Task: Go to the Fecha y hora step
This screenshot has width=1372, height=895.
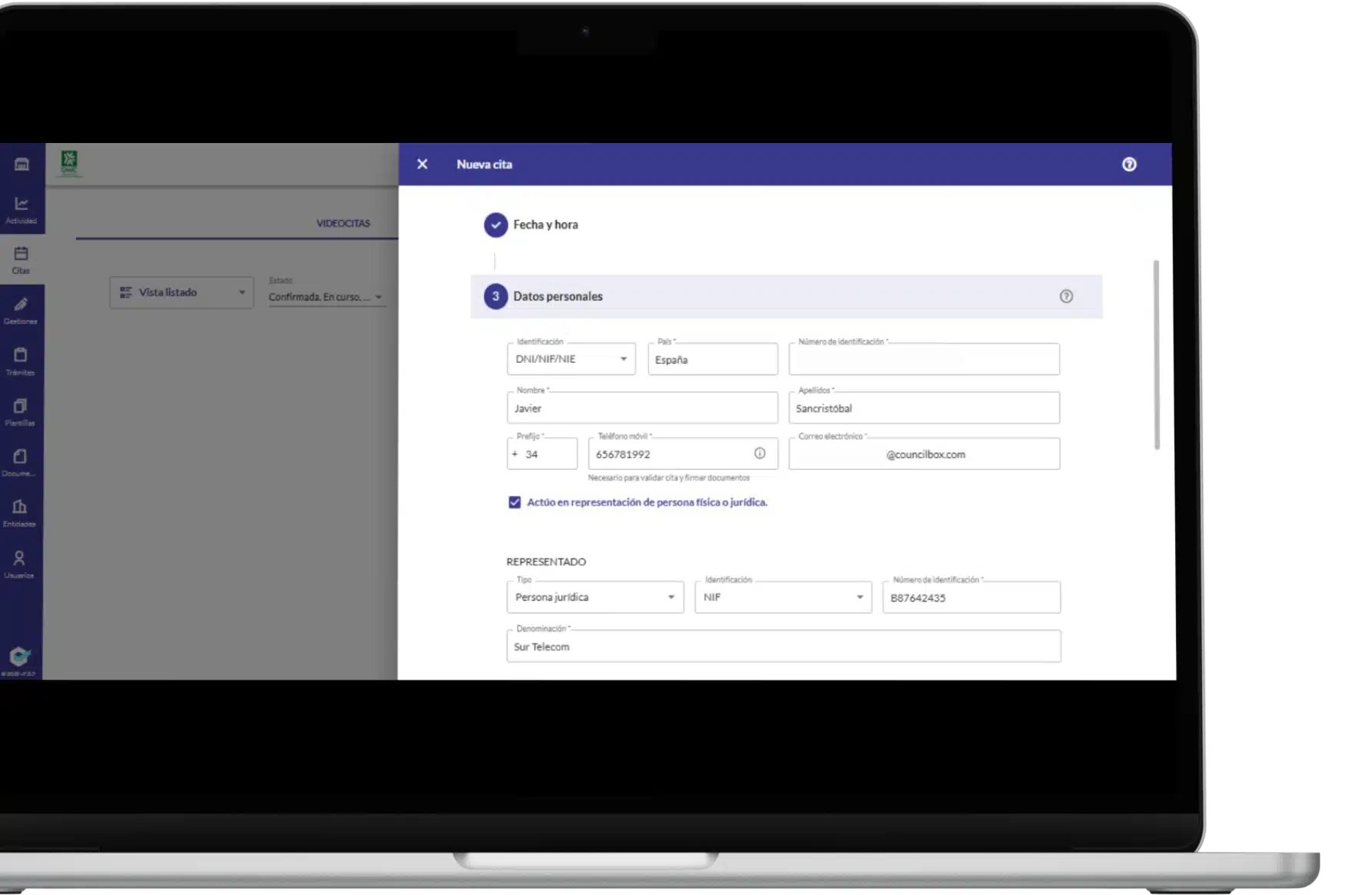Action: point(544,225)
